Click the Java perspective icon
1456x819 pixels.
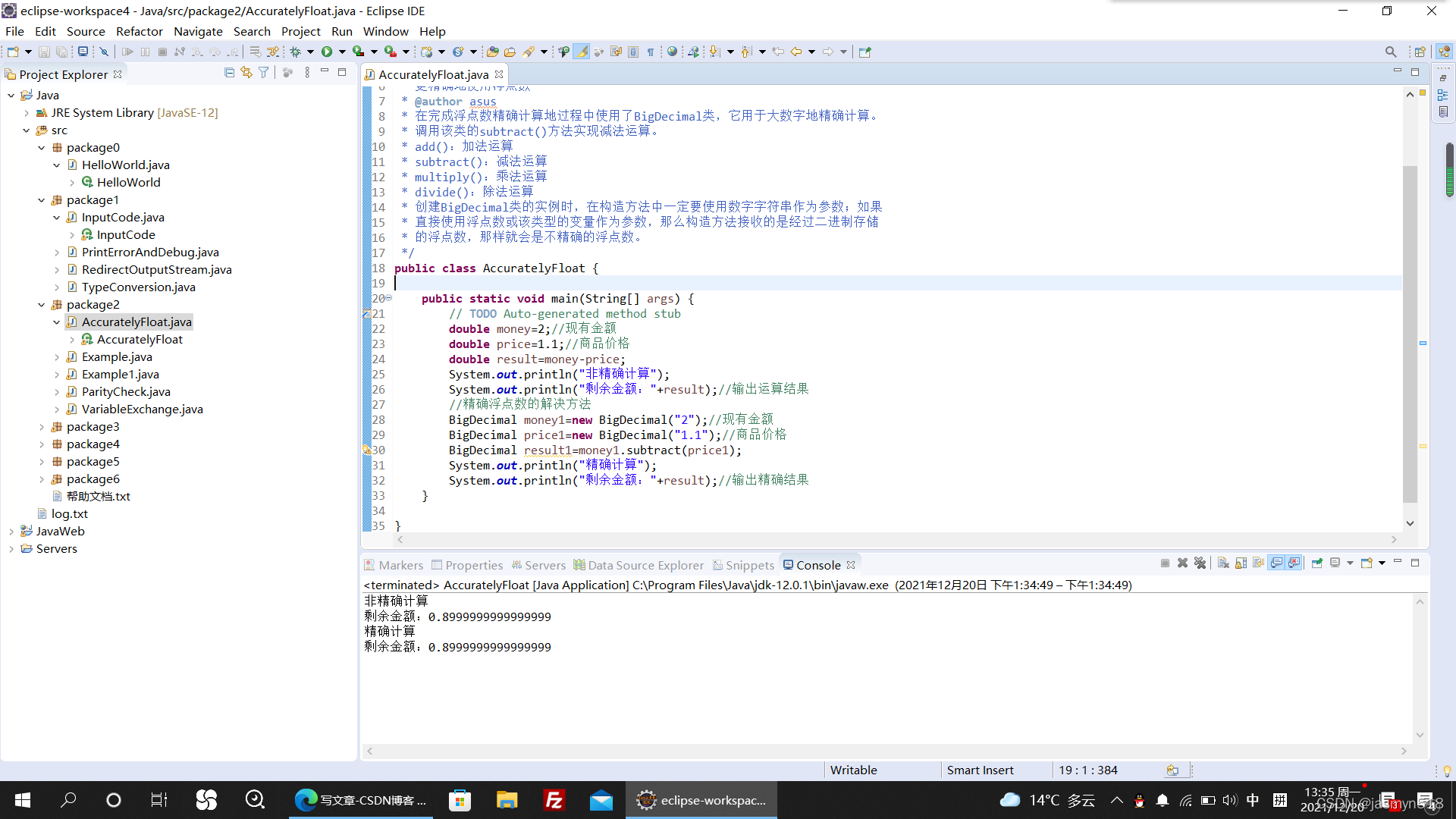(x=1443, y=52)
